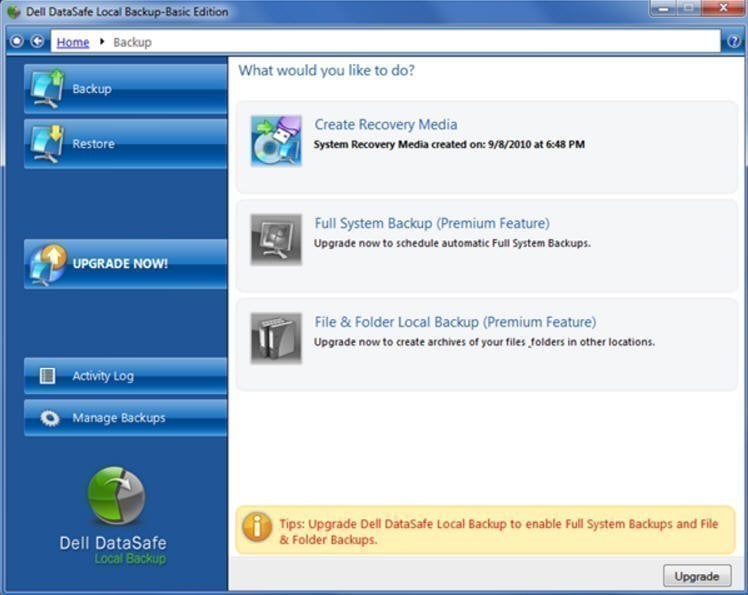Click the 'System Recovery Media created on' text
This screenshot has width=748, height=595.
[x=449, y=145]
